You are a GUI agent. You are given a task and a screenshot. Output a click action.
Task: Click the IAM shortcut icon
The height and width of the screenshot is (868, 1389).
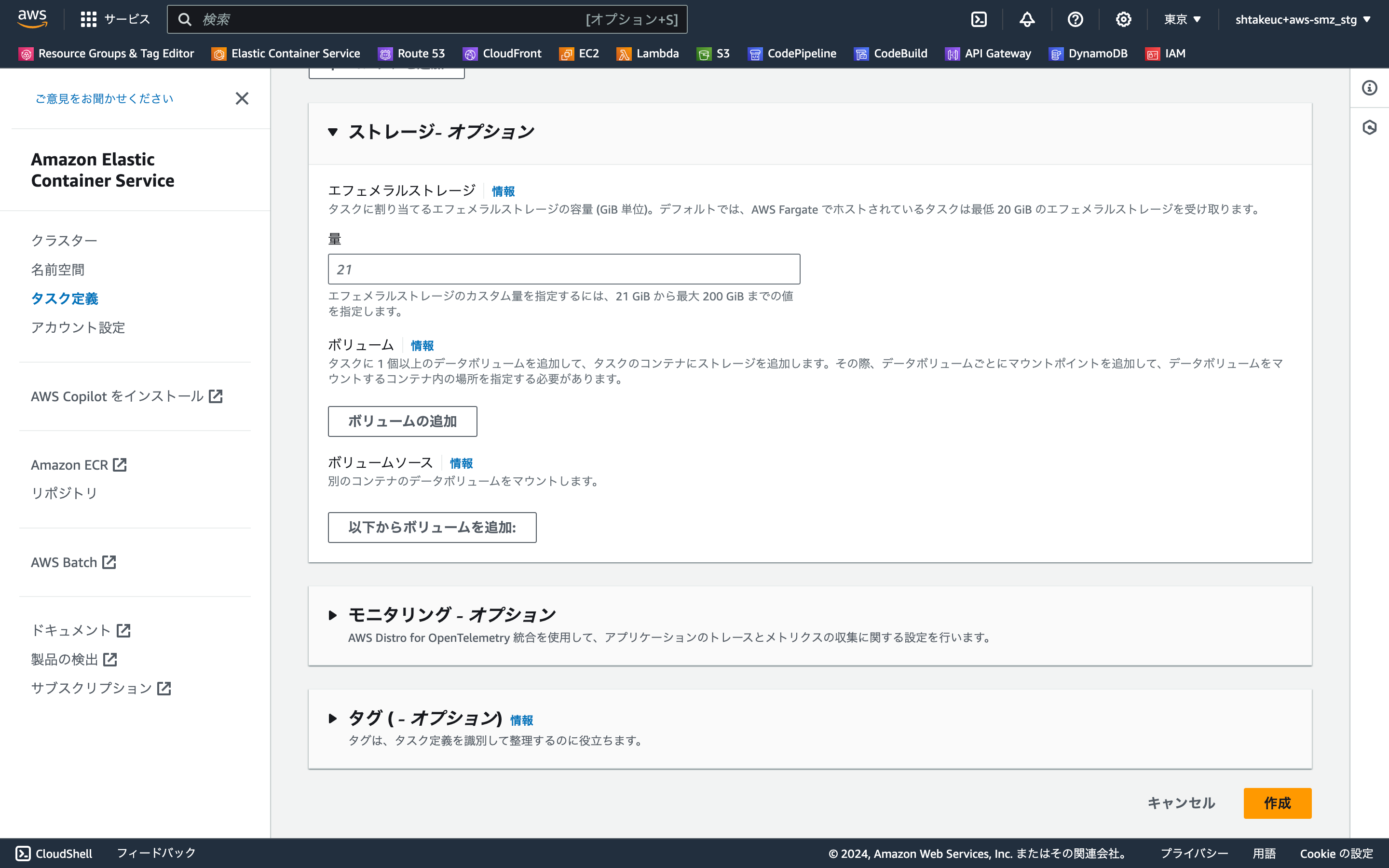1153,54
